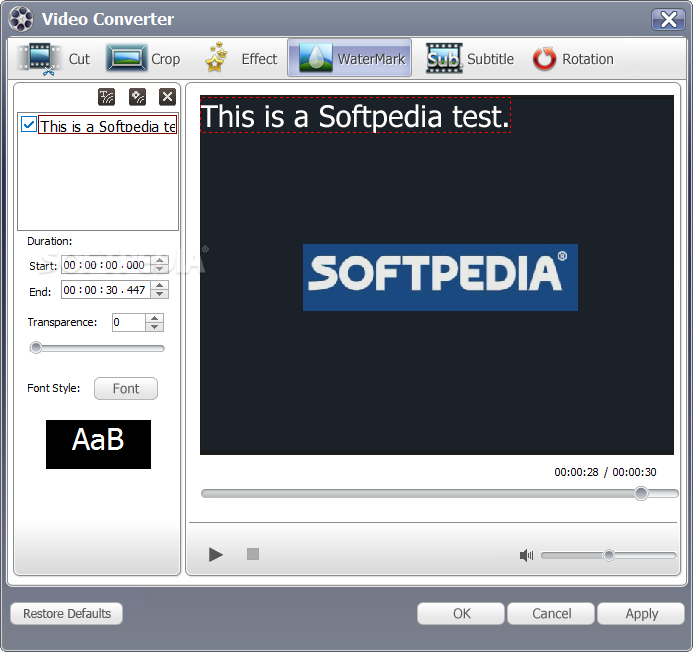Delete watermark with the X icon
The width and height of the screenshot is (693, 652).
click(168, 97)
